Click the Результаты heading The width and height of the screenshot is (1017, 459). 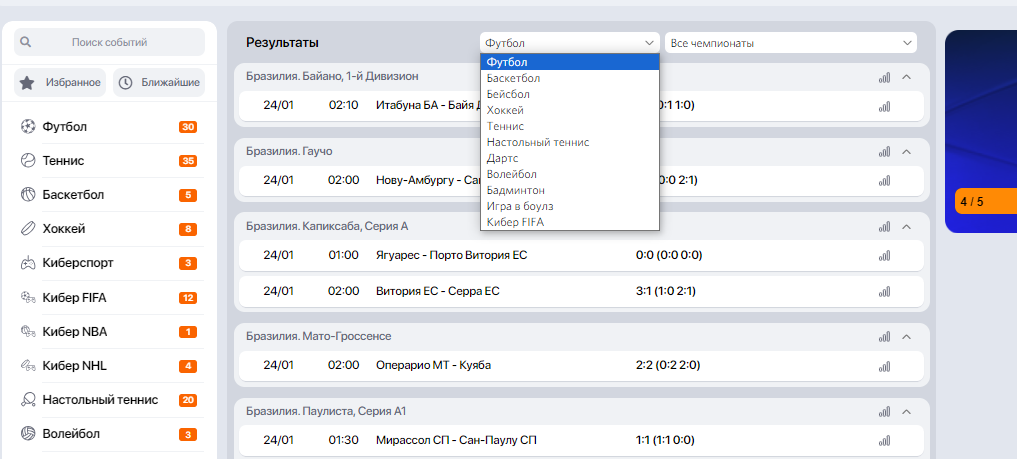tap(282, 43)
